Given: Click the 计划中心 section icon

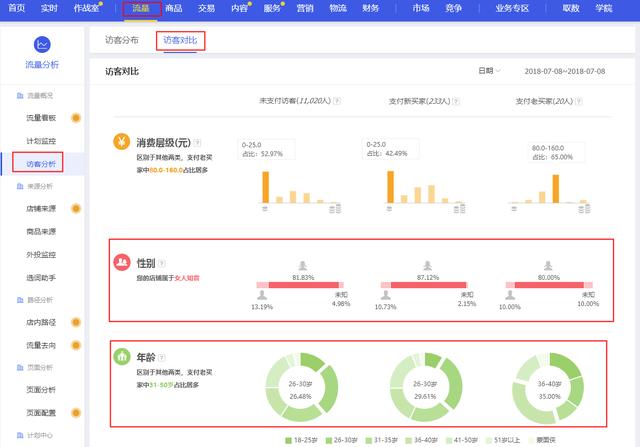Looking at the screenshot, I should (x=20, y=435).
